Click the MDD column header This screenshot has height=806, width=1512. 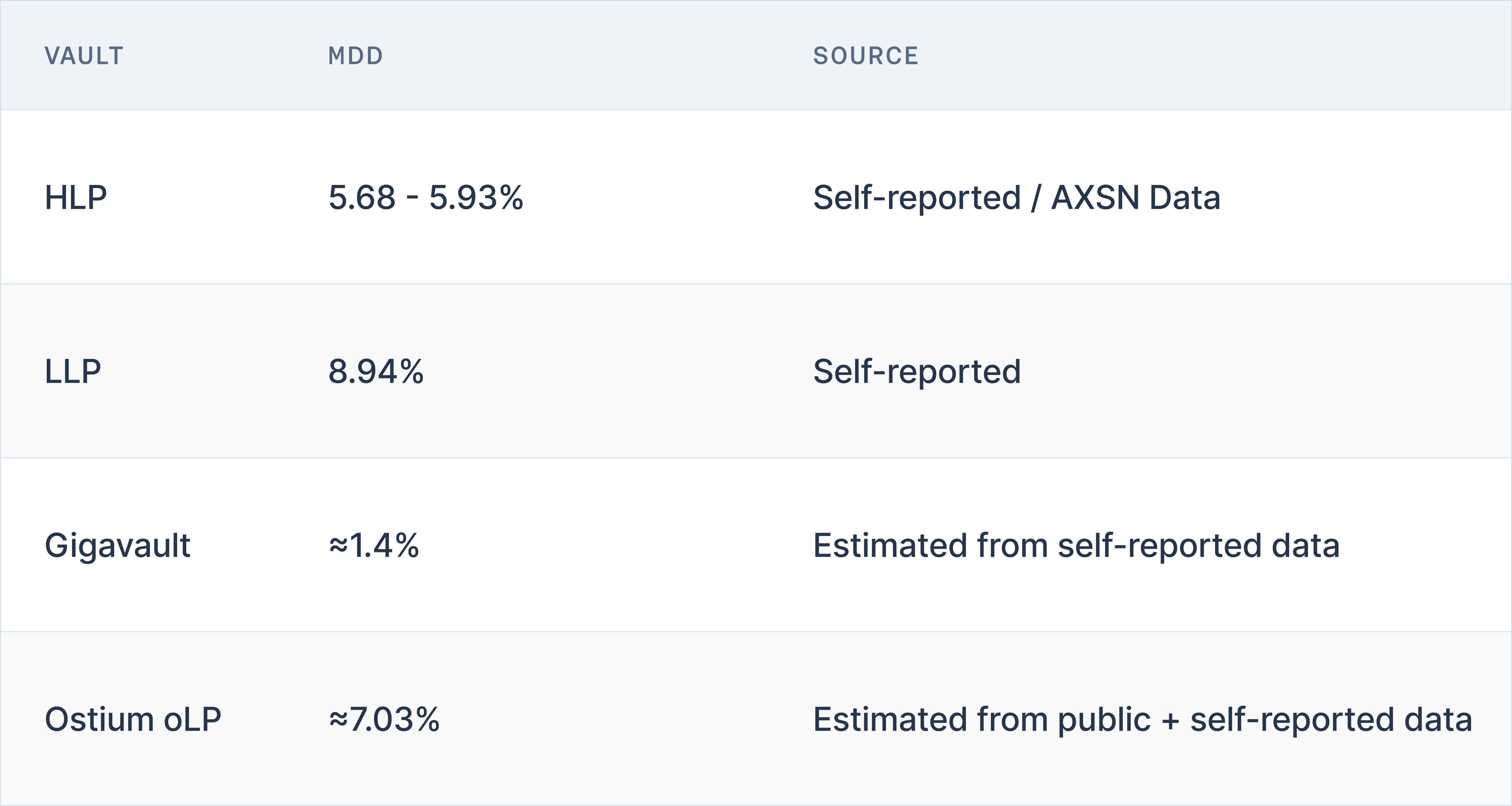pyautogui.click(x=355, y=56)
